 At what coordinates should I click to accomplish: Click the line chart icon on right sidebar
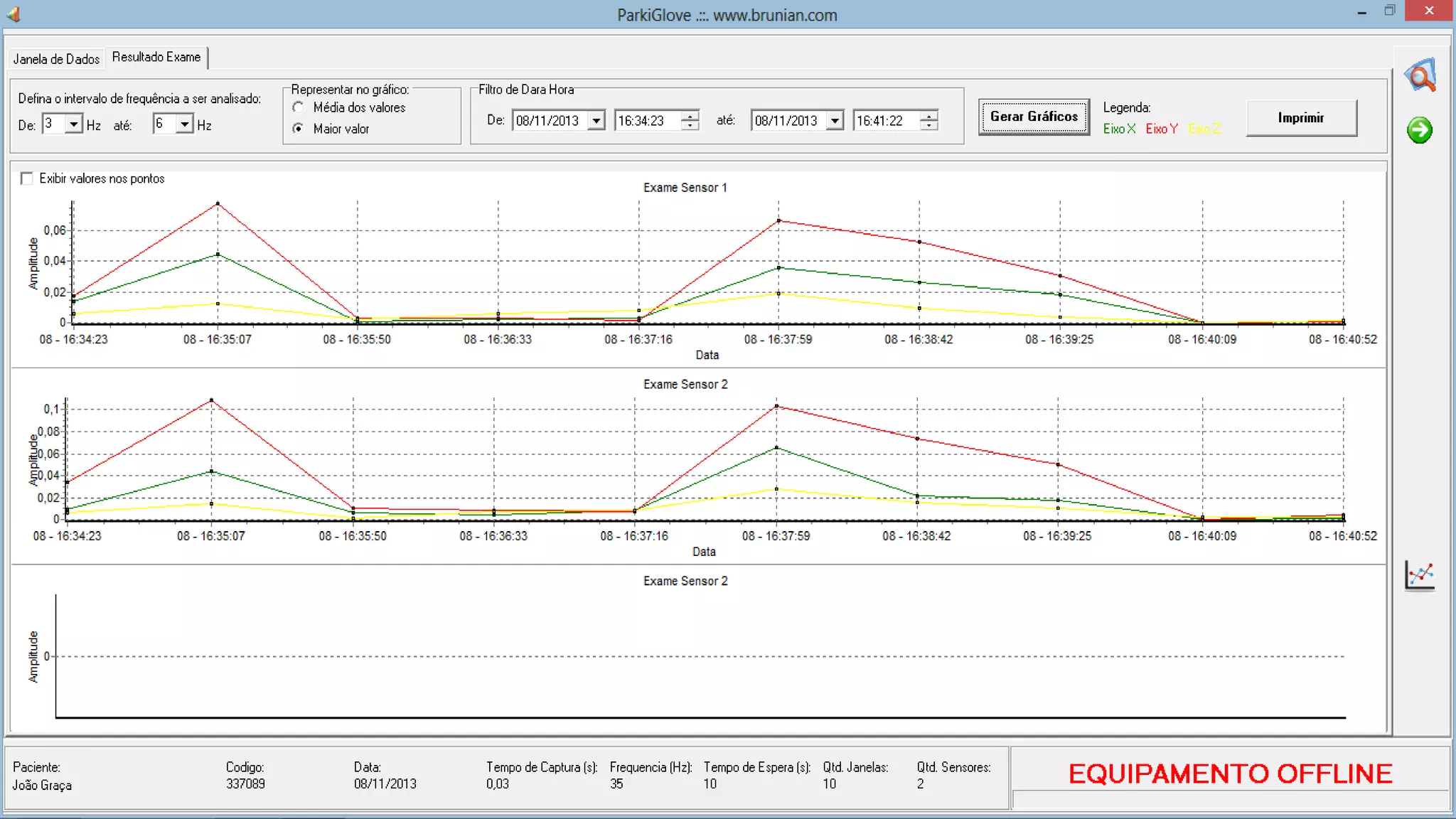[1420, 575]
